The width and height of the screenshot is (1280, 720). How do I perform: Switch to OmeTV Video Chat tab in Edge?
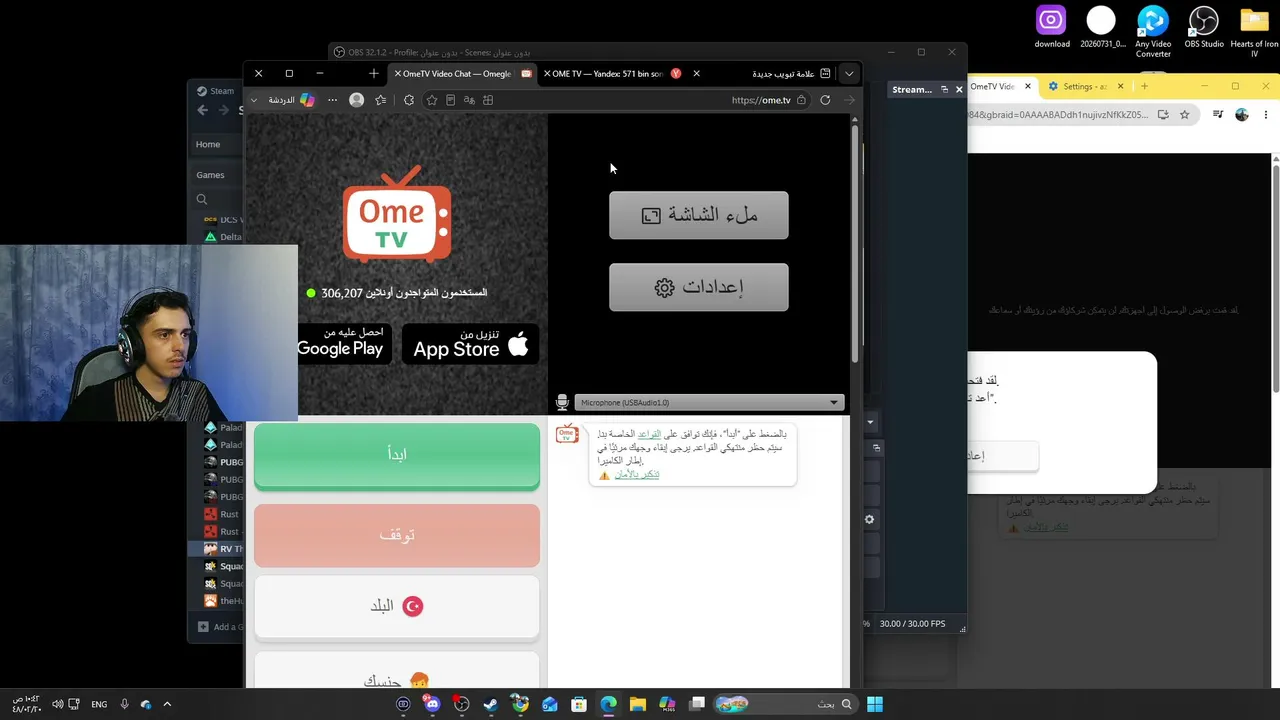point(463,73)
